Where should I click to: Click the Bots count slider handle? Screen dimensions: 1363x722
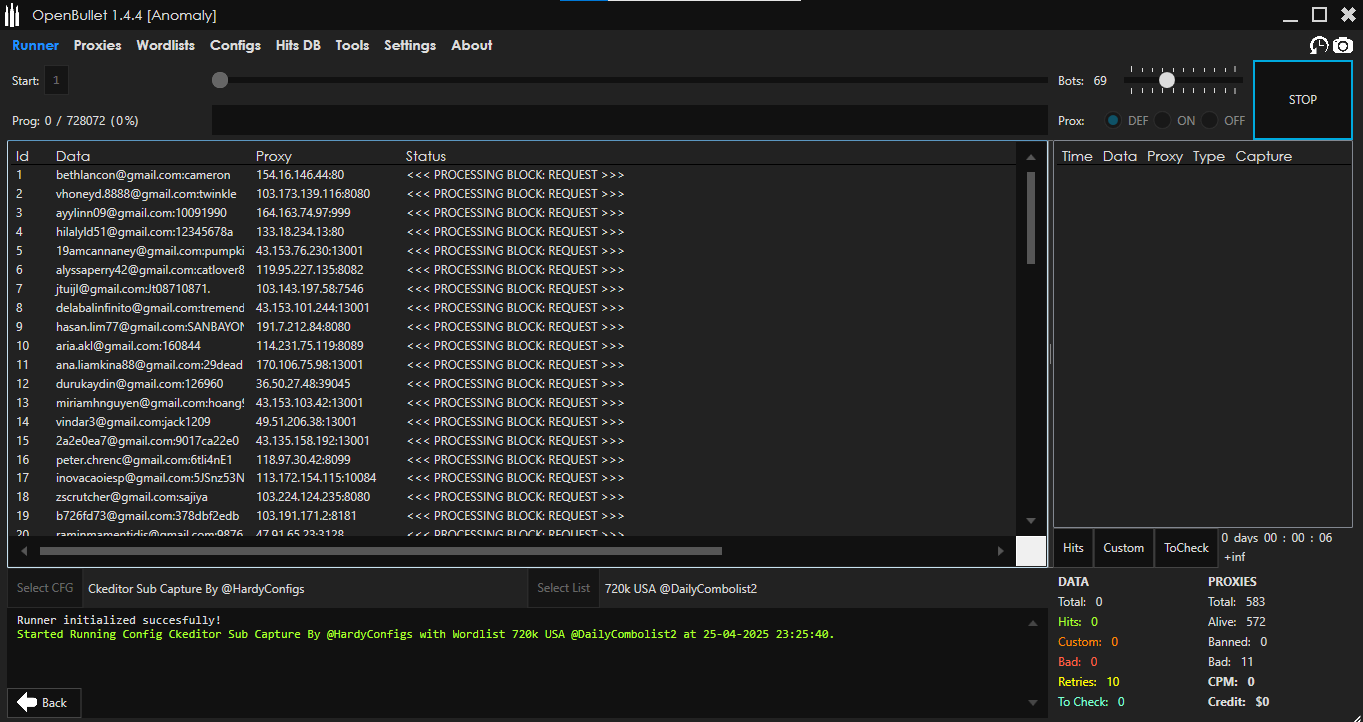pyautogui.click(x=1167, y=80)
